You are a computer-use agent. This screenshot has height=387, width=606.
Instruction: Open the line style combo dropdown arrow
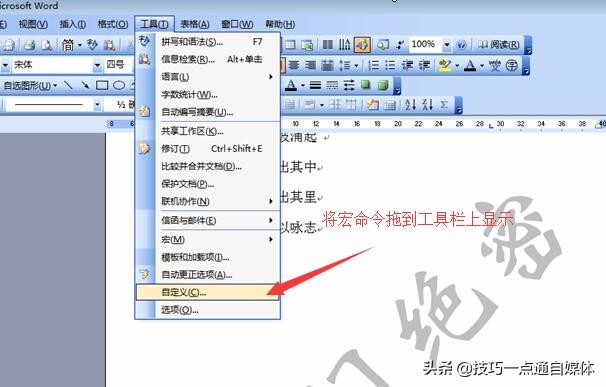point(97,105)
